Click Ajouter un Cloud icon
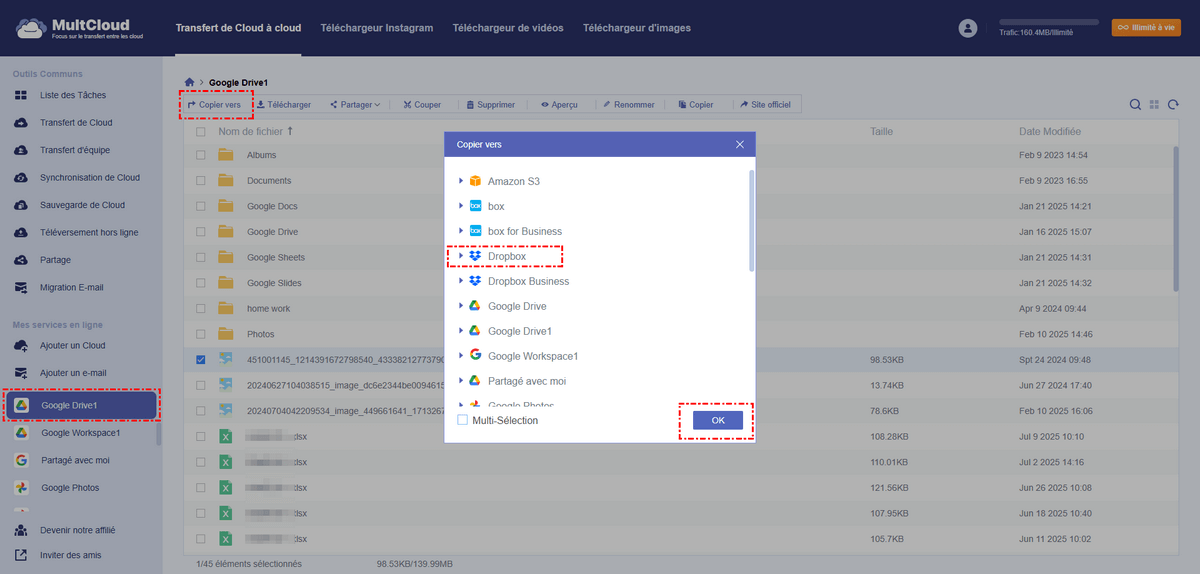 21,346
